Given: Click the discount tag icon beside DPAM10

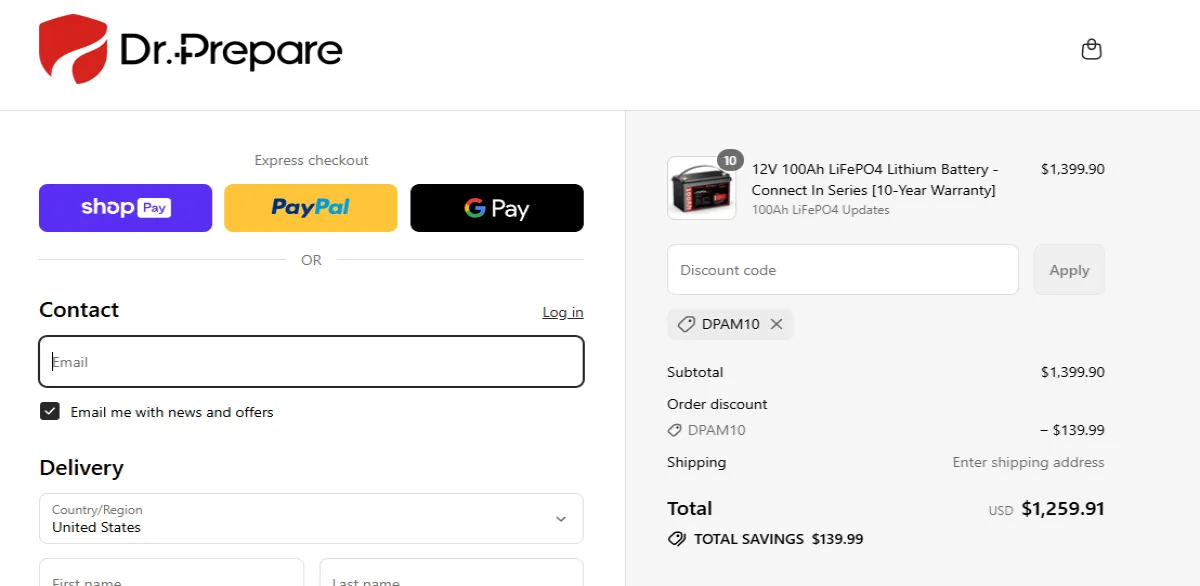Looking at the screenshot, I should (x=686, y=324).
